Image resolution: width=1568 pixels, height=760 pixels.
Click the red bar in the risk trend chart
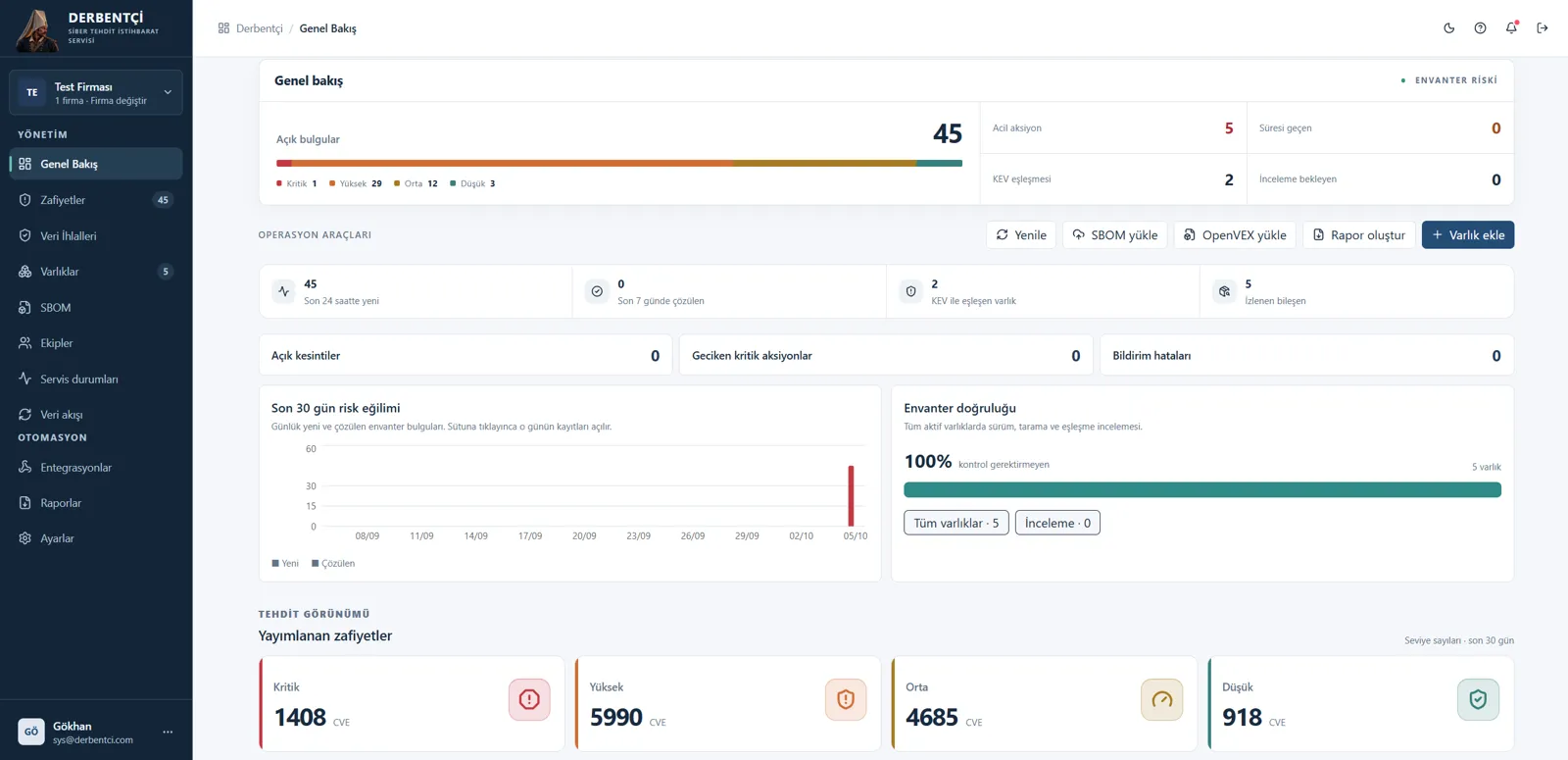pos(851,496)
